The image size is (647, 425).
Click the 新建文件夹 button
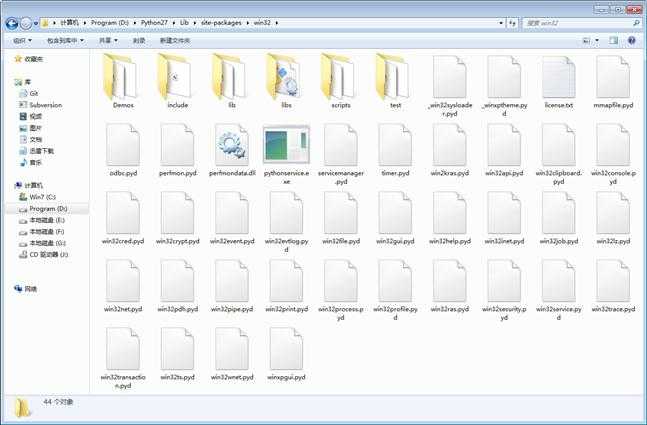(175, 40)
